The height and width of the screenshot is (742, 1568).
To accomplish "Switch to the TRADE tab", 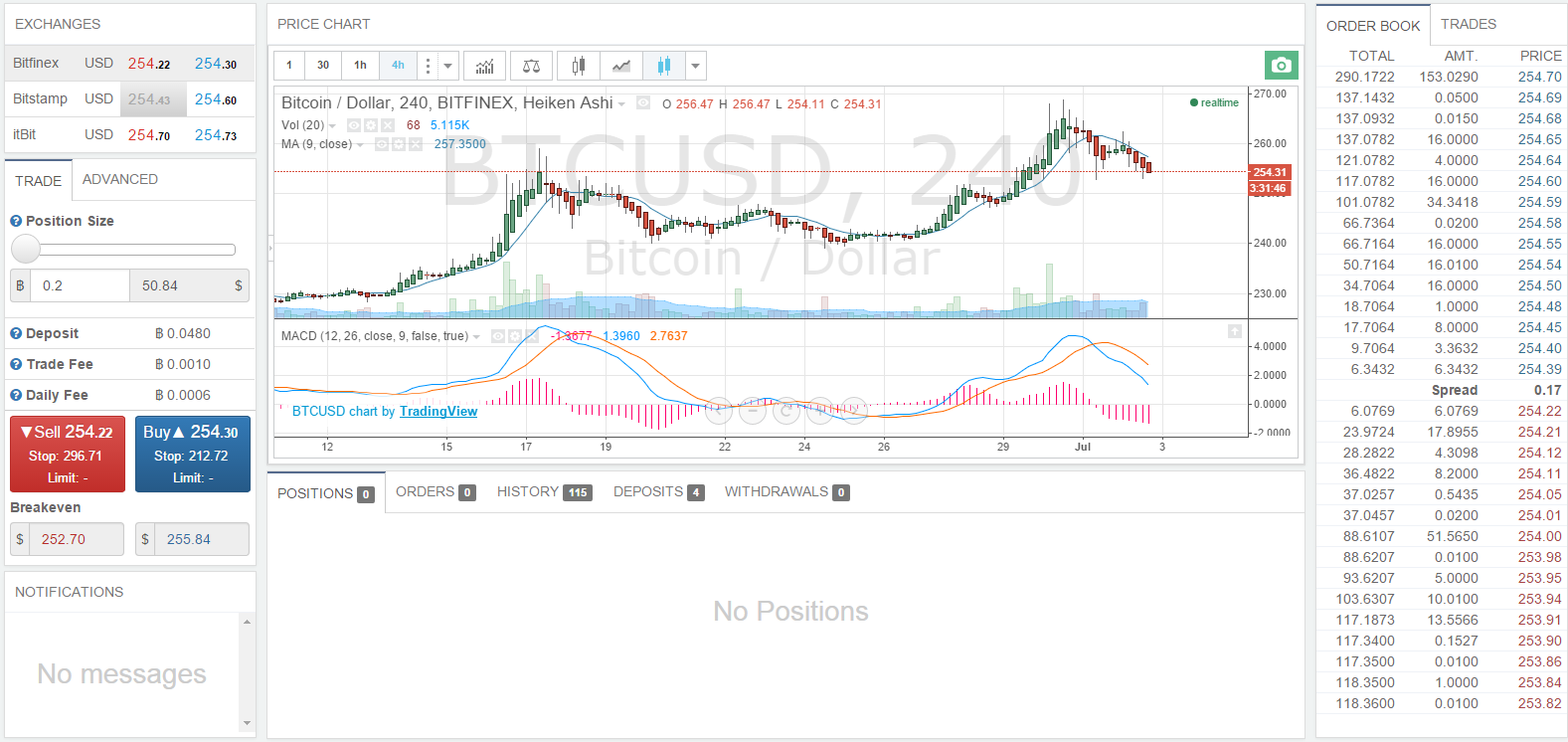I will pyautogui.click(x=39, y=181).
